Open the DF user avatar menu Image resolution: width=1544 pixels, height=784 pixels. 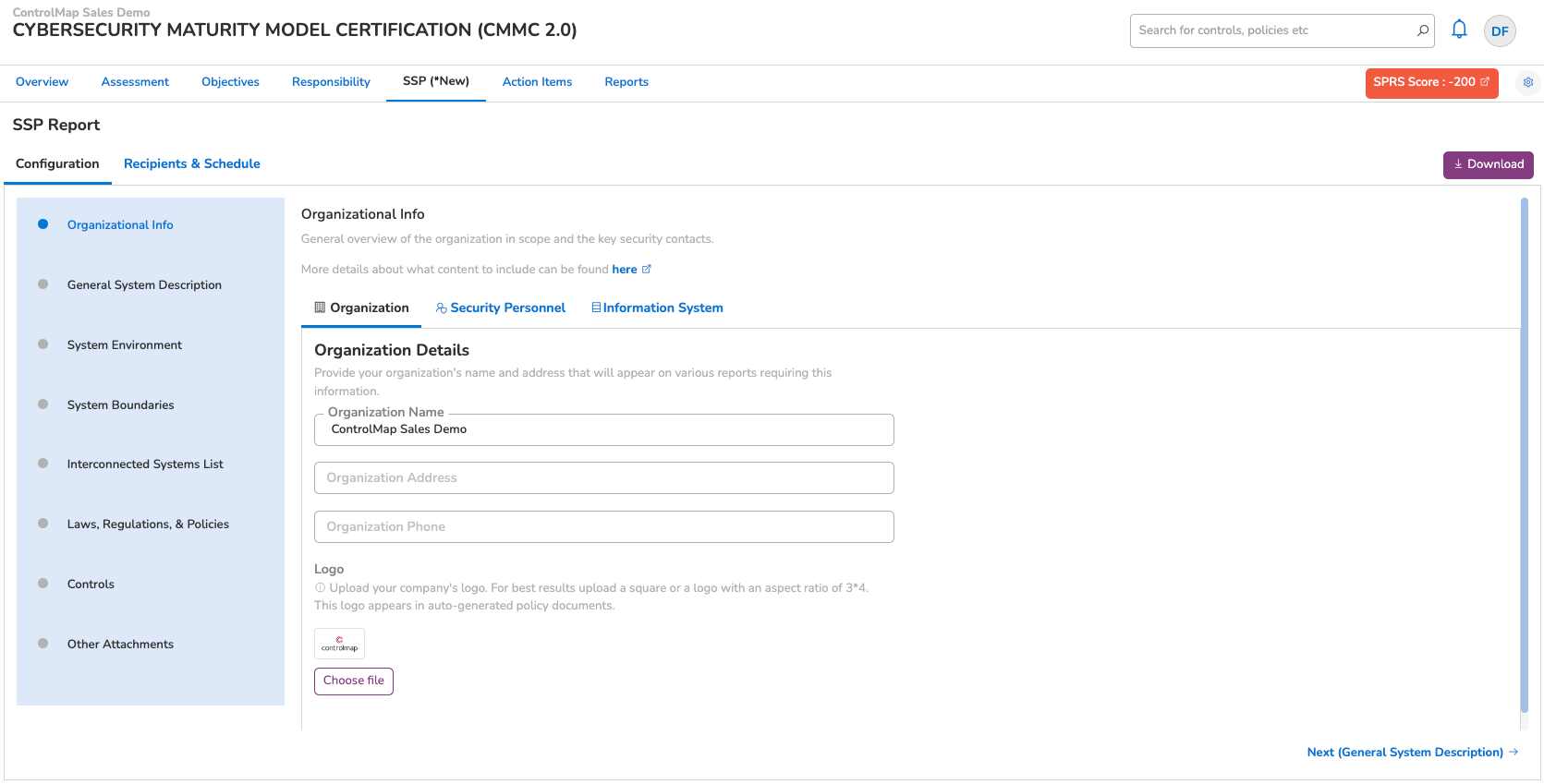click(x=1500, y=30)
